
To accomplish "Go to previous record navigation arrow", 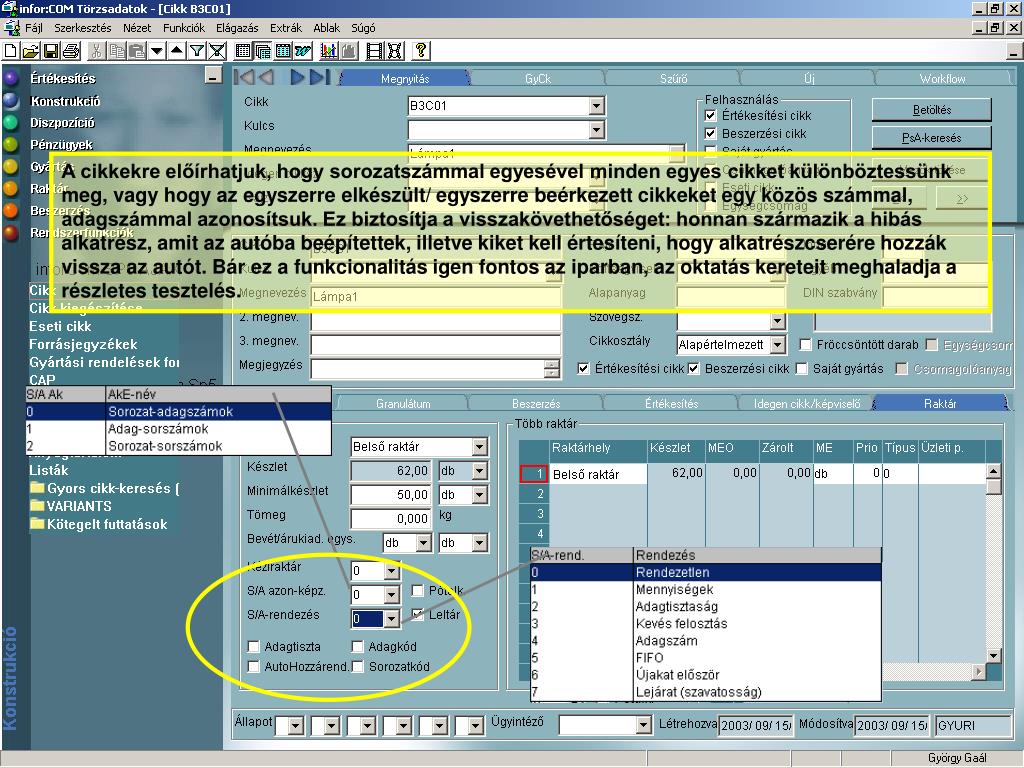I will pos(265,77).
